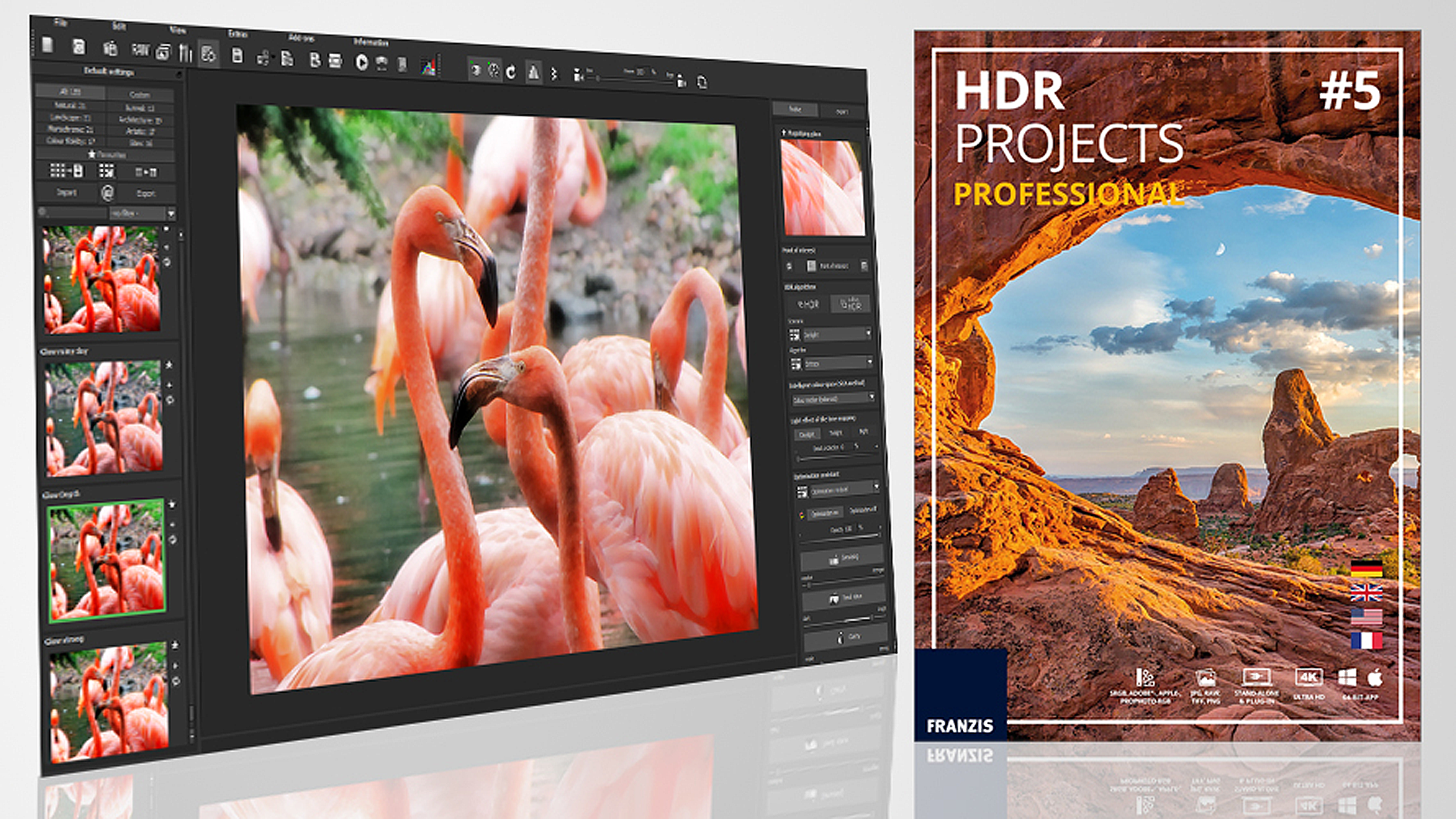Click the new blank document toolbar icon

[48, 45]
